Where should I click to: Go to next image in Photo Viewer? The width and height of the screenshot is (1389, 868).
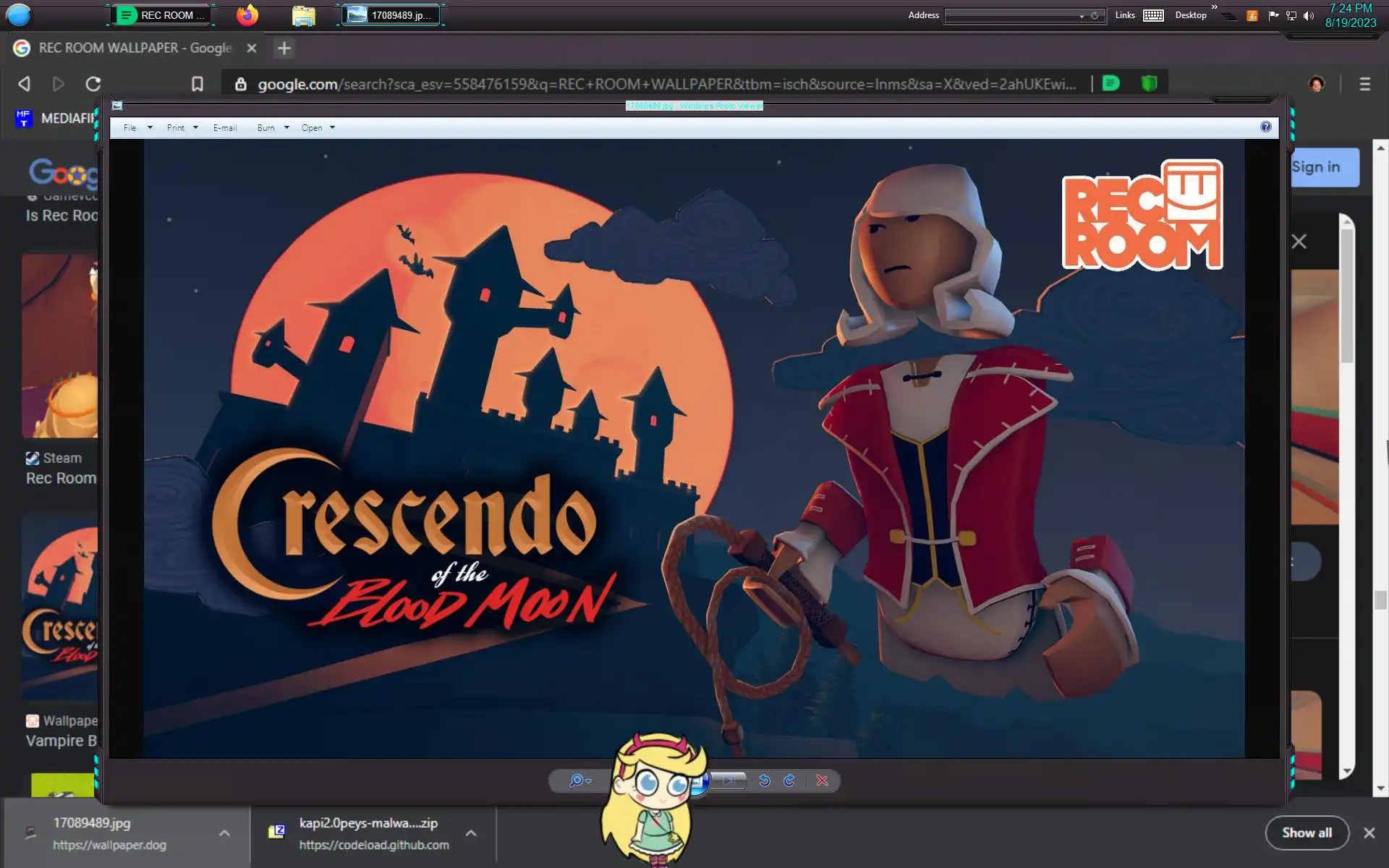point(729,780)
